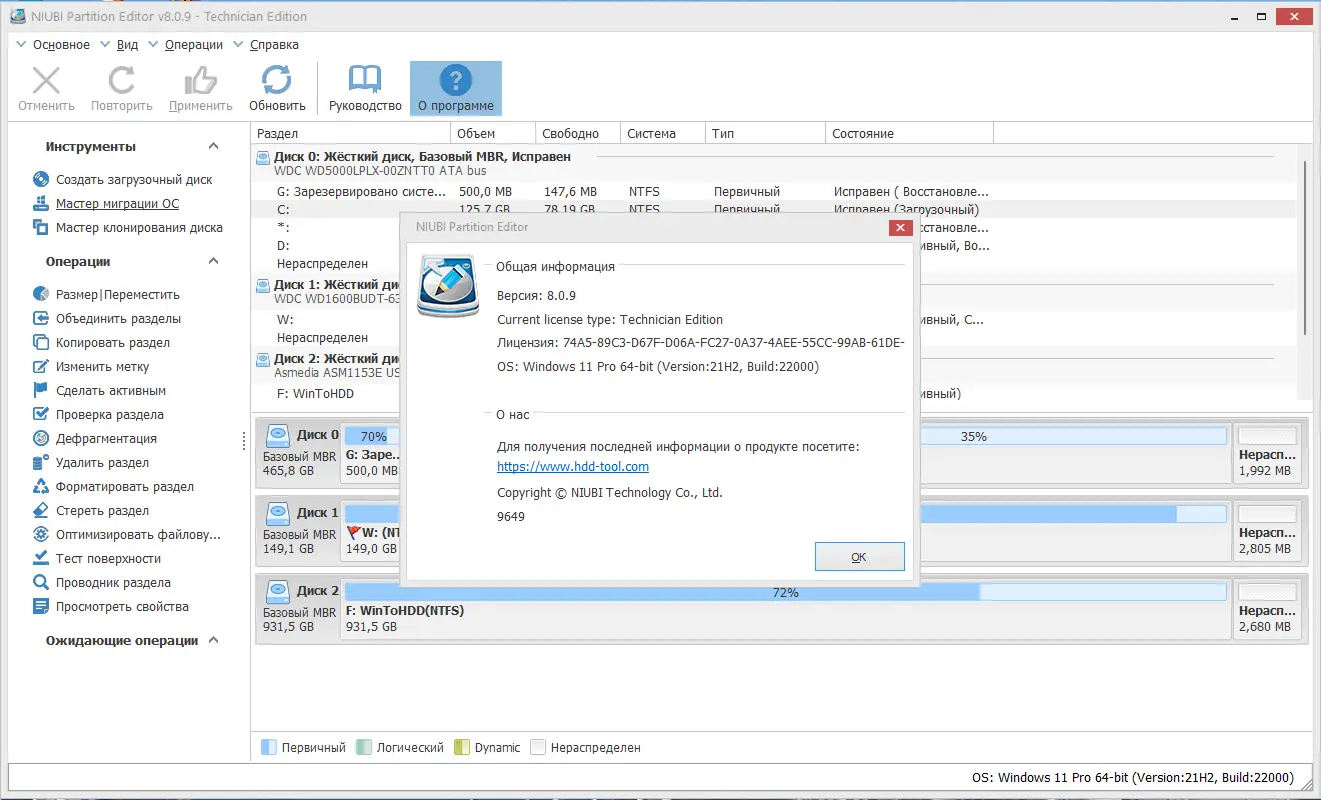
Task: Click the 72% usage bar on Disk 2
Action: pos(786,592)
